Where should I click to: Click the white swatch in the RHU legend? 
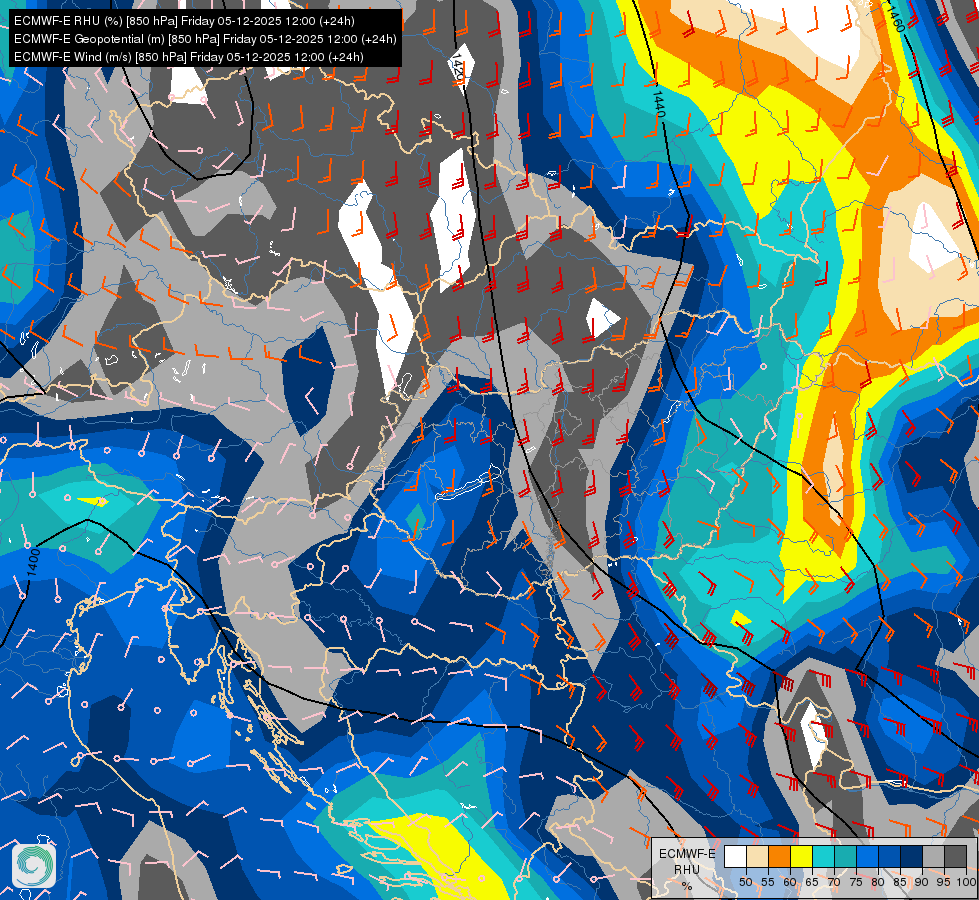[735, 856]
